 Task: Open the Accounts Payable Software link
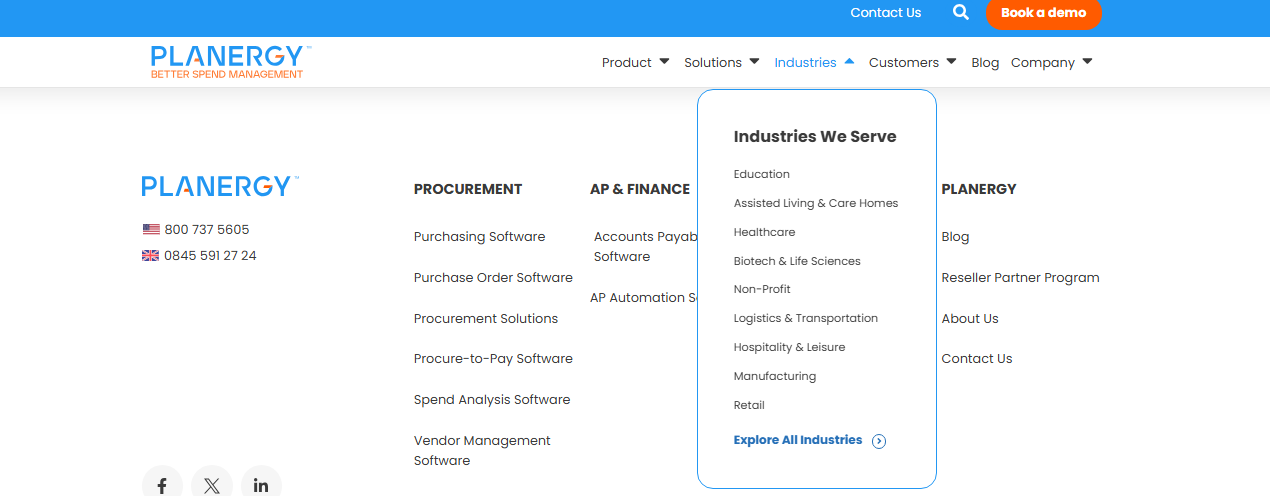(645, 247)
